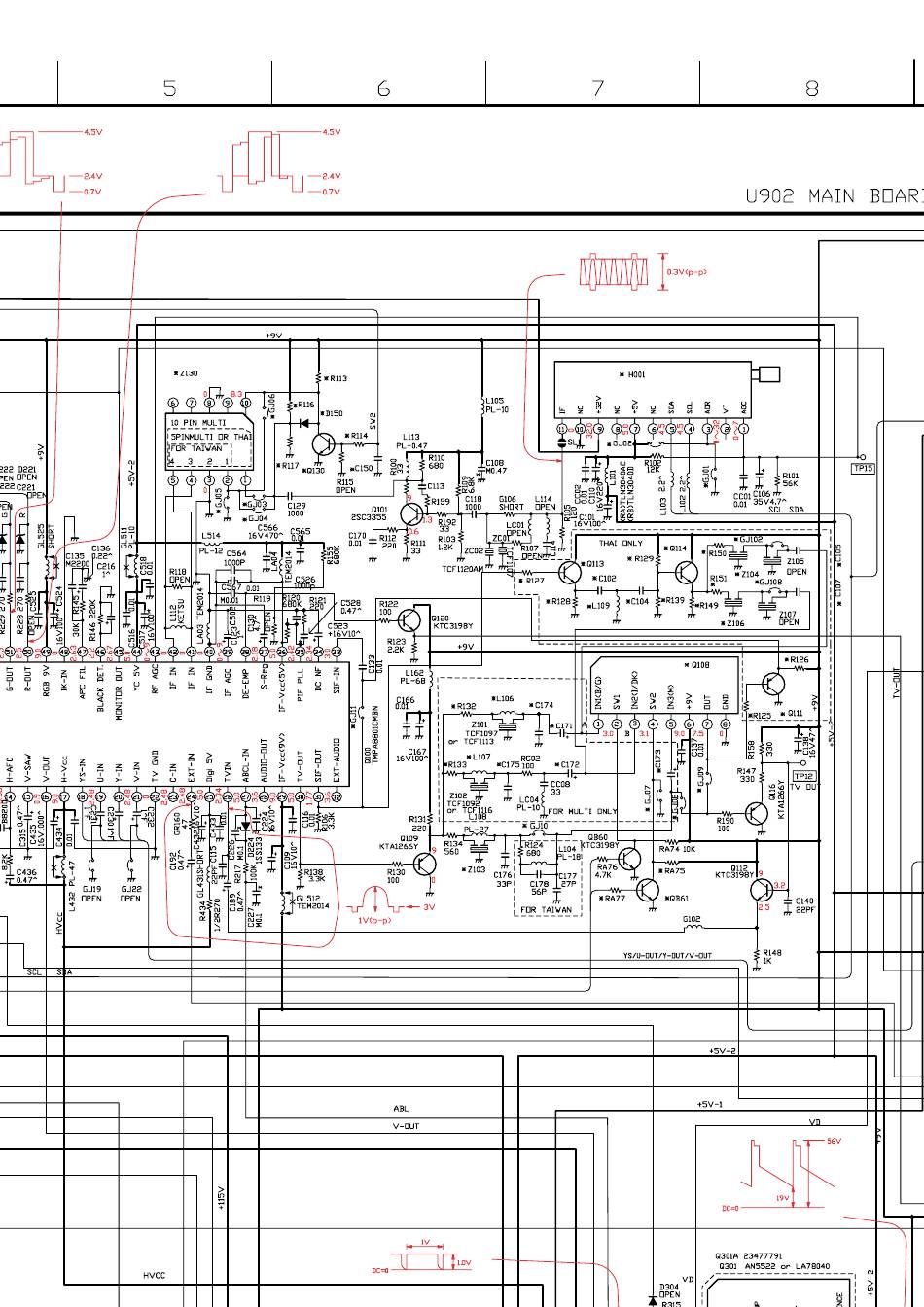Click the 0.3V(p-p) red waveform symbol

[613, 271]
